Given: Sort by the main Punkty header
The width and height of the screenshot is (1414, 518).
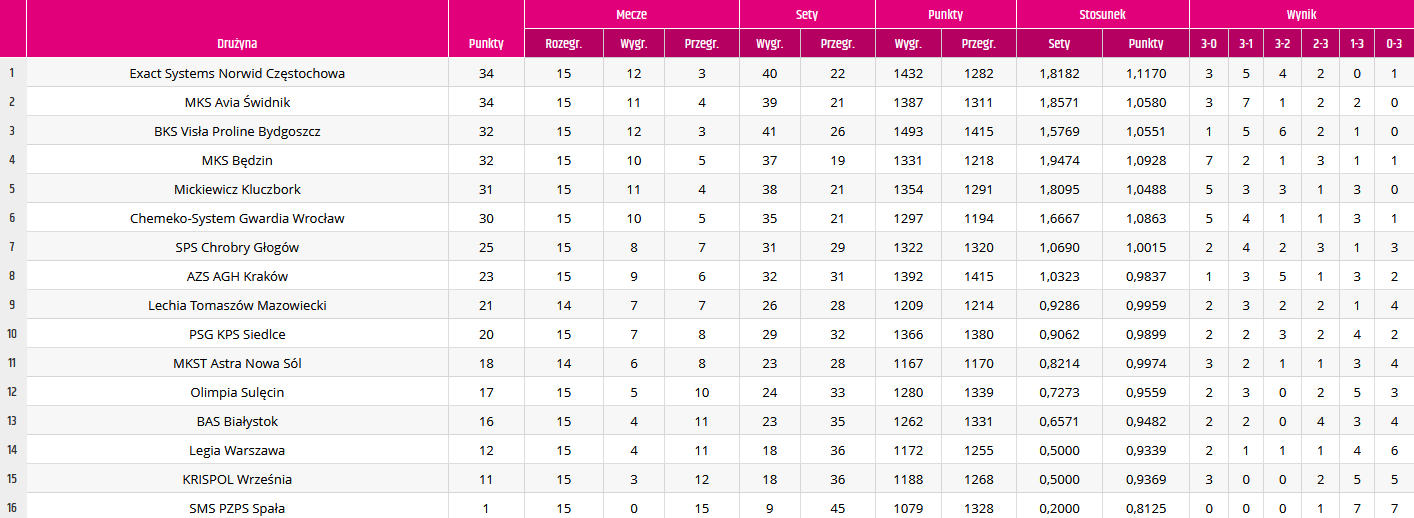Looking at the screenshot, I should coord(486,44).
